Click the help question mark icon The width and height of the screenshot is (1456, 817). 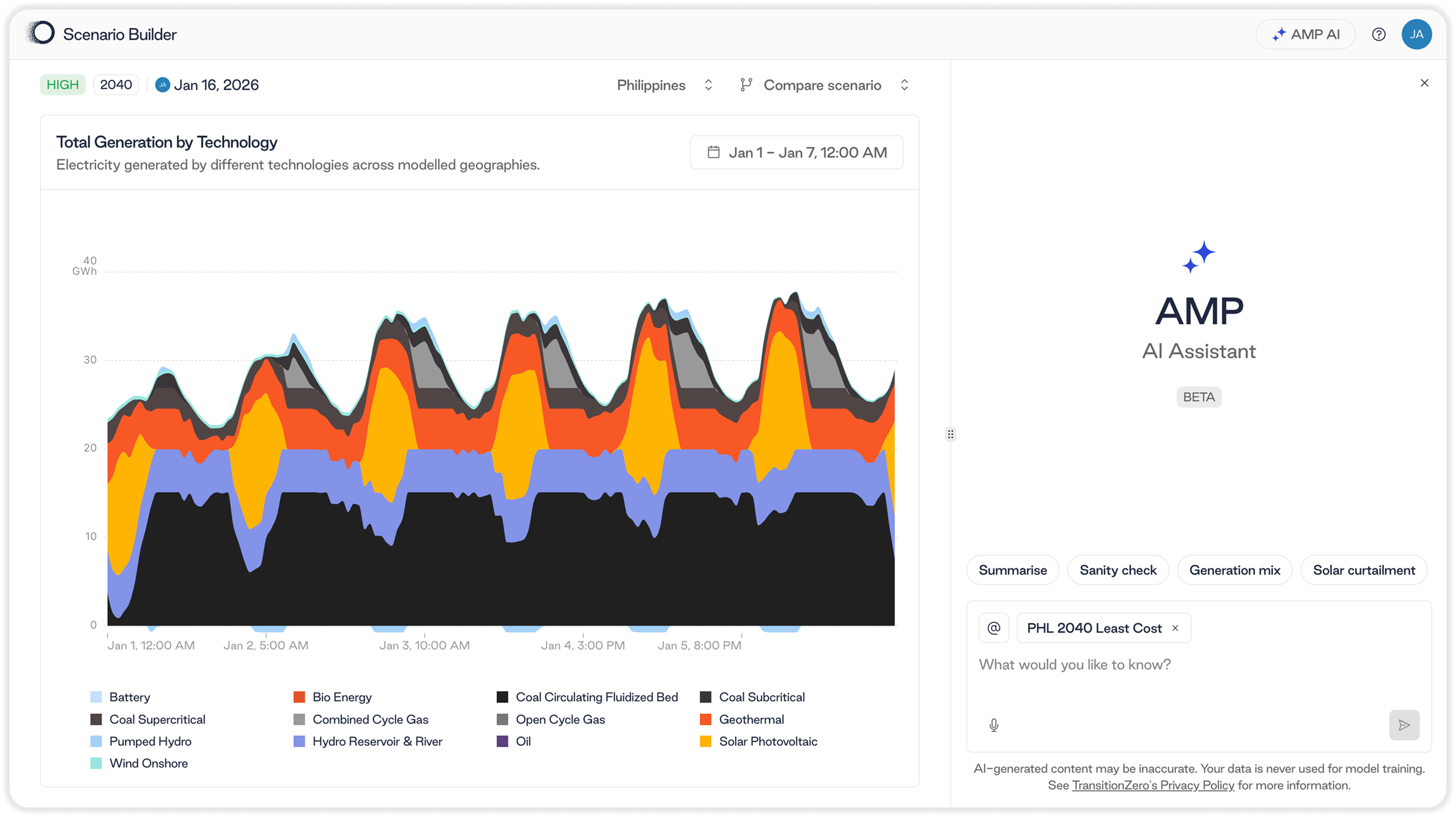point(1378,34)
